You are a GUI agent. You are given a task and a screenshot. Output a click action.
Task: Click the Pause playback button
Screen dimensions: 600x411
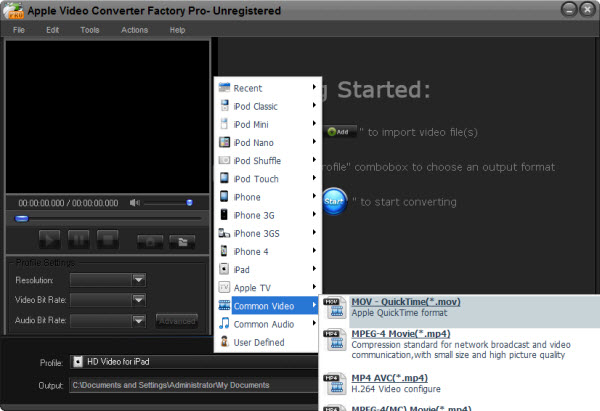coord(79,239)
